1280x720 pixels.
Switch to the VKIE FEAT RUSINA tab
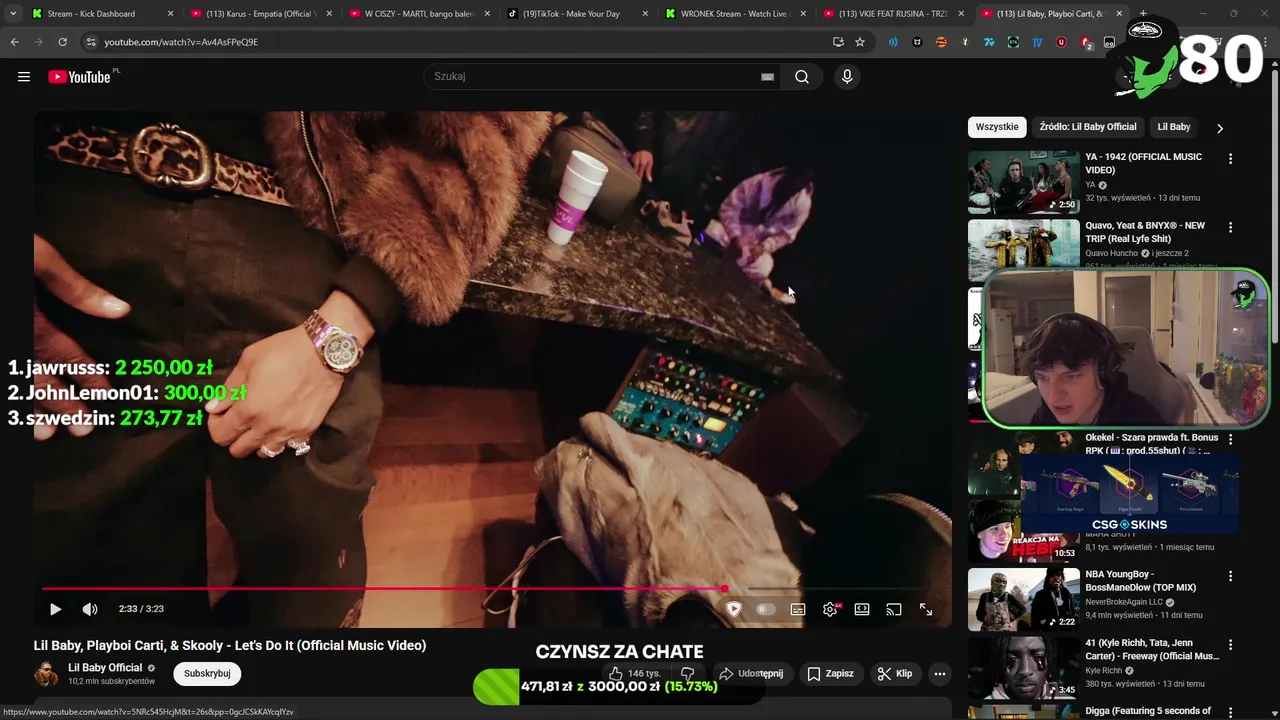click(x=893, y=14)
